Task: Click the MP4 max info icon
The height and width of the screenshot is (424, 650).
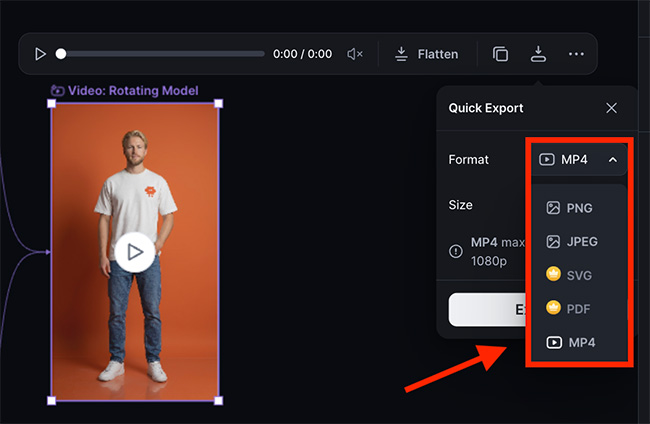Action: pos(456,251)
